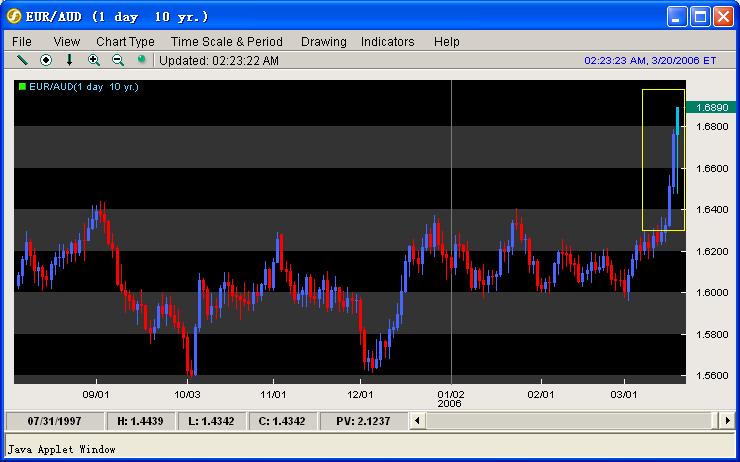Click the 12/01 date axis label
The height and width of the screenshot is (462, 740).
tap(360, 394)
